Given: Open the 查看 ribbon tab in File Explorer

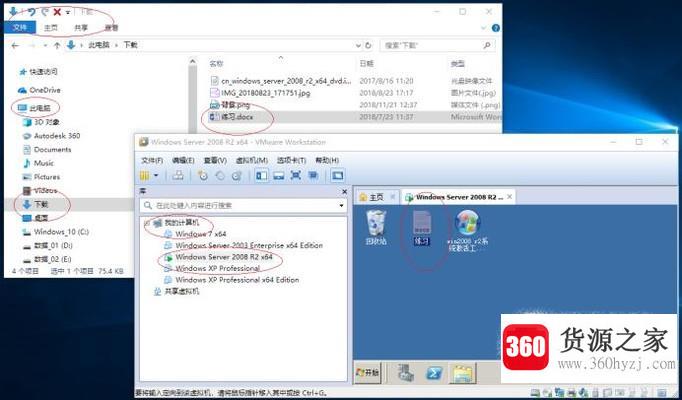Looking at the screenshot, I should (111, 28).
